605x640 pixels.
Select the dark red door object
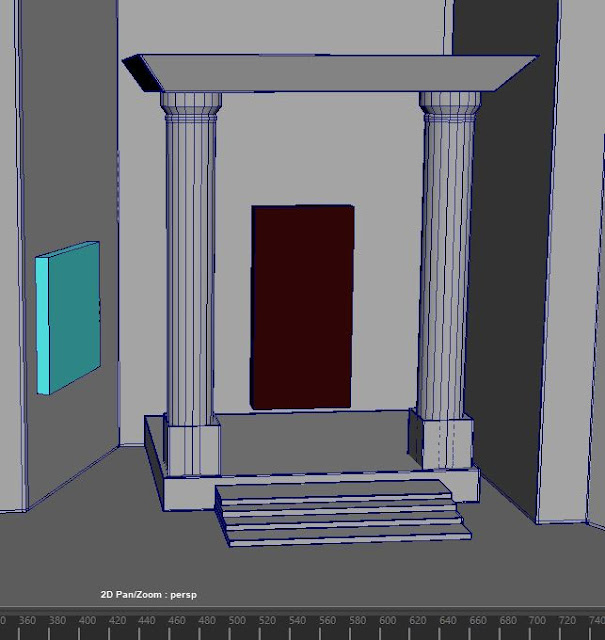(x=302, y=307)
